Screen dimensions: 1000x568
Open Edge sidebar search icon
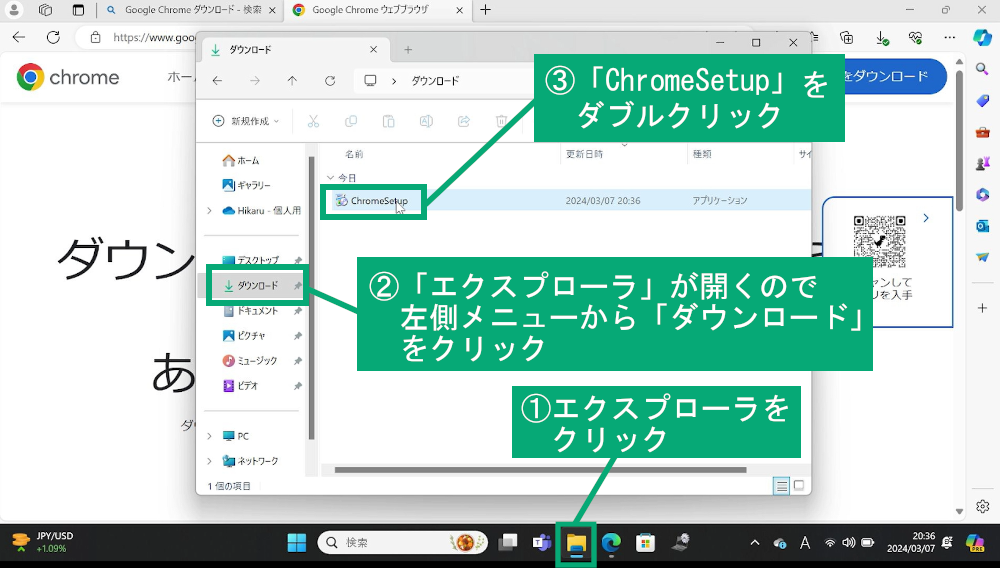pyautogui.click(x=982, y=69)
